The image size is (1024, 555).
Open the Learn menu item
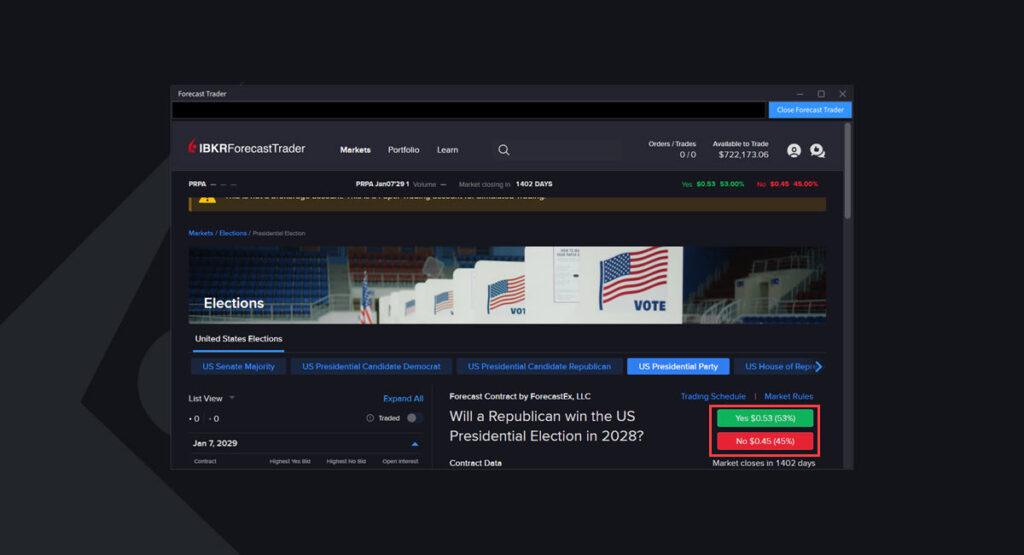pos(447,150)
